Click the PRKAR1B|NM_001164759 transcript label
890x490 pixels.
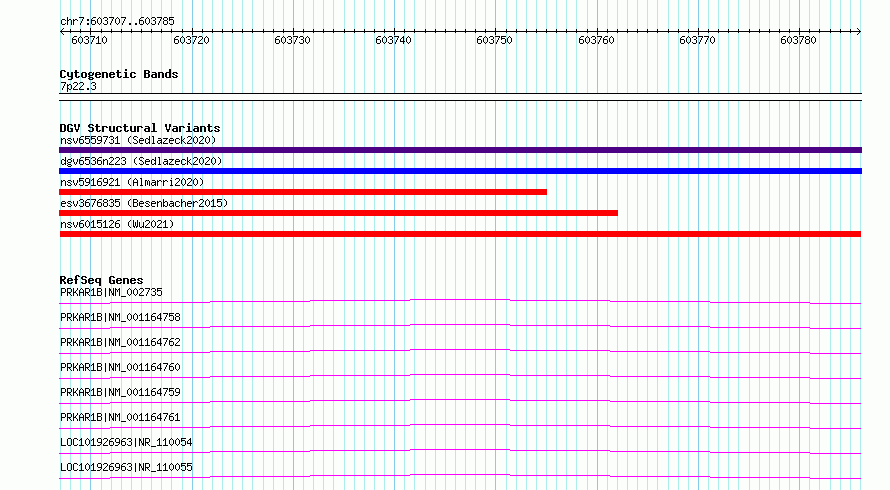[x=120, y=392]
